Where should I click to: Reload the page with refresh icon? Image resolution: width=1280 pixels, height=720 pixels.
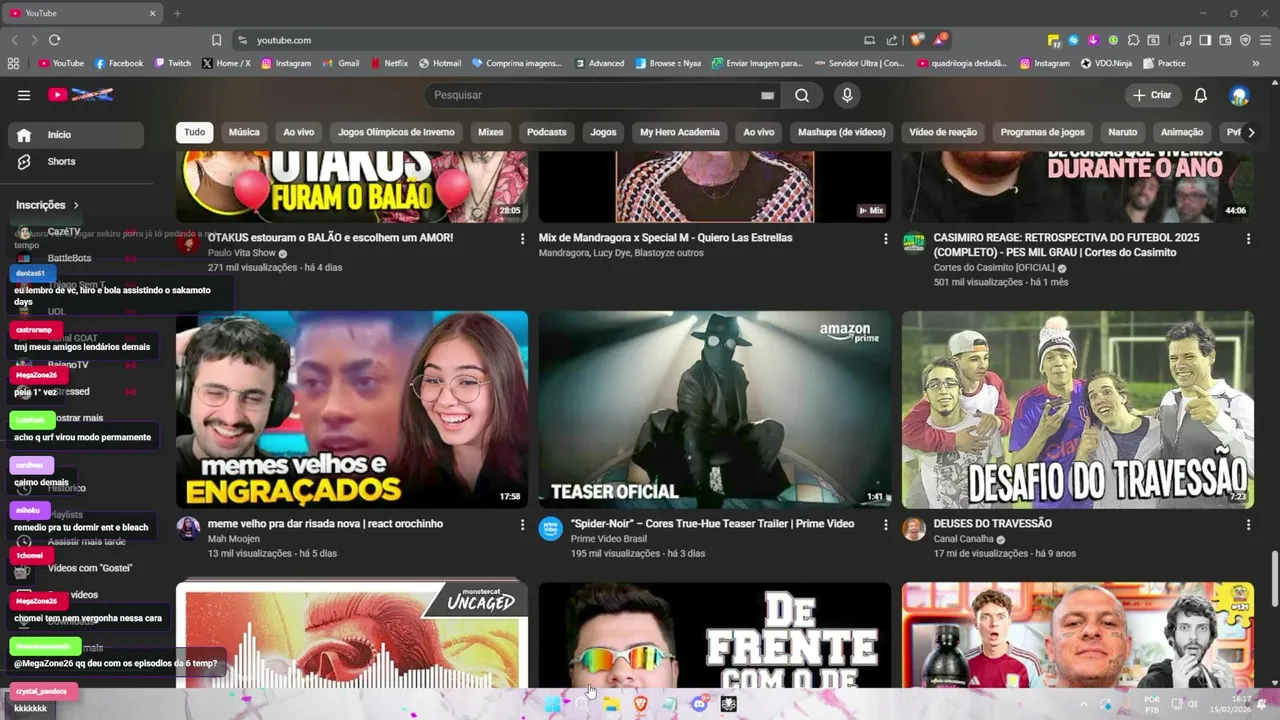(54, 40)
